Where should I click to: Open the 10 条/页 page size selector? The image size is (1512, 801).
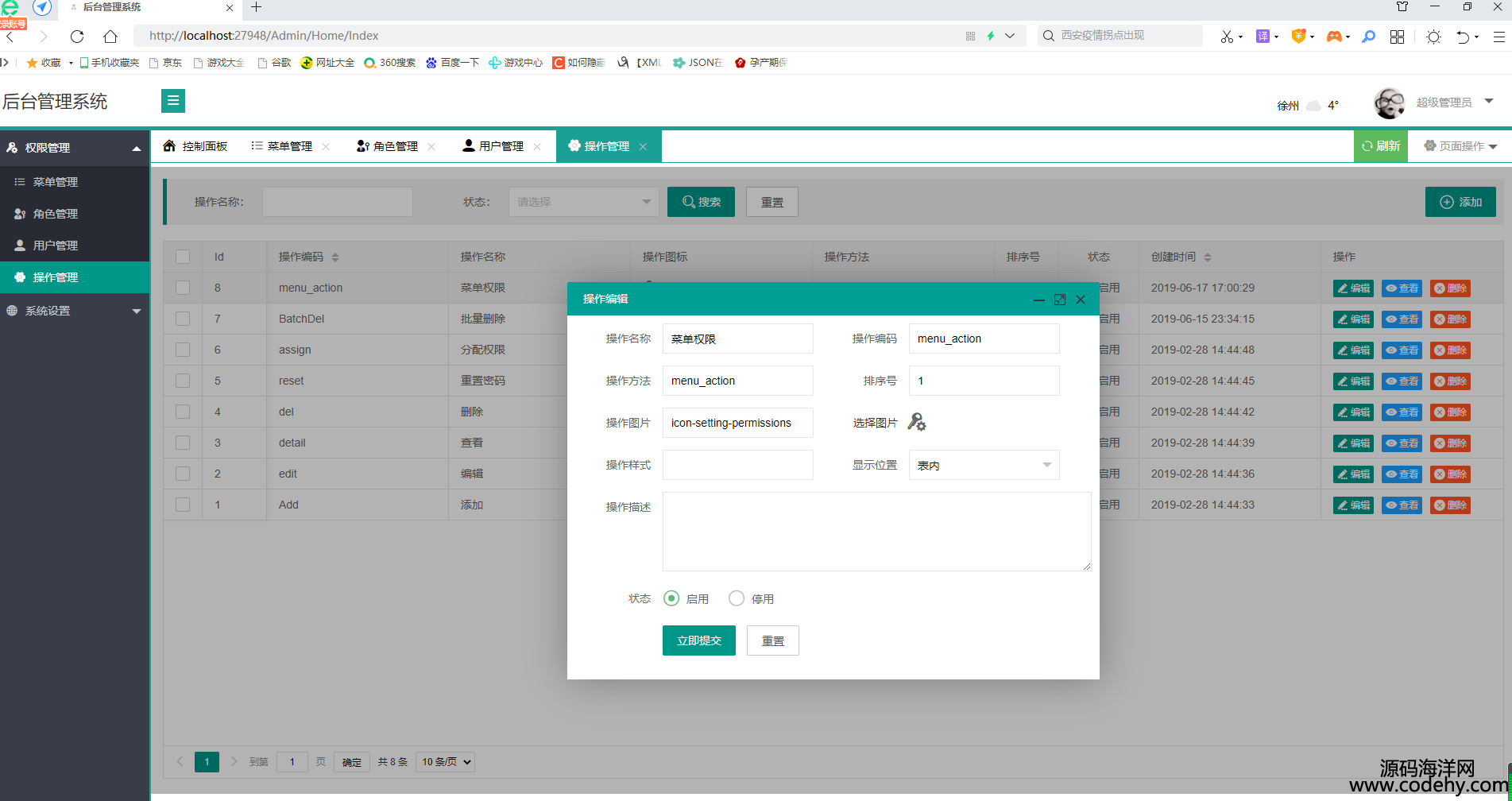(446, 762)
